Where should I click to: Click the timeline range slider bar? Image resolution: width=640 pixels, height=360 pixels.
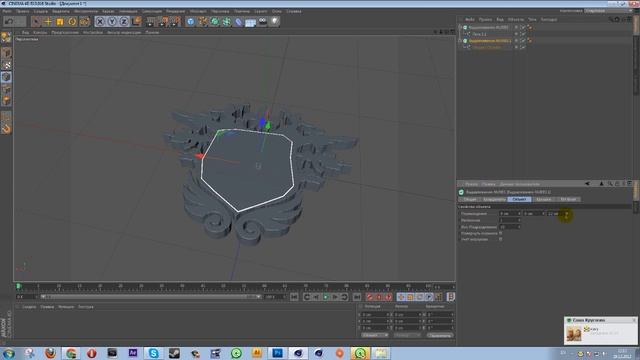[151, 297]
